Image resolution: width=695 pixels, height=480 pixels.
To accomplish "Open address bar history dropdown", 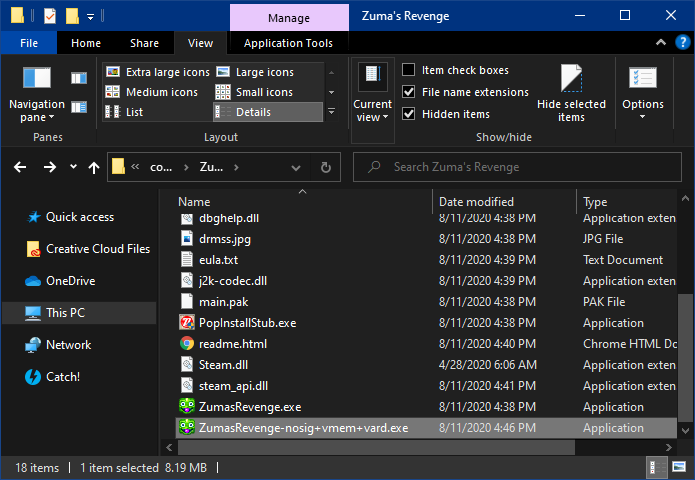I will tap(296, 168).
